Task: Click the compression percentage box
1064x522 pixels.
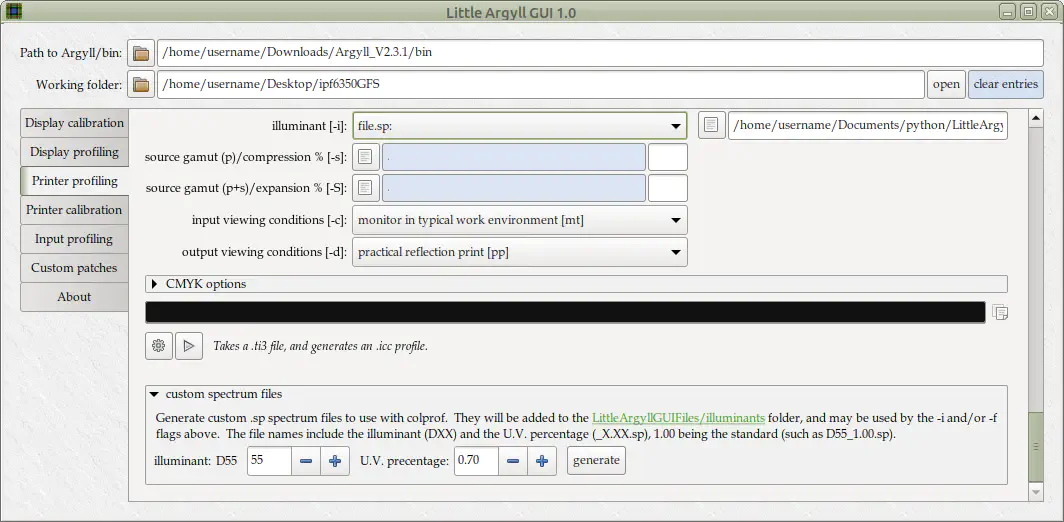Action: [x=668, y=157]
